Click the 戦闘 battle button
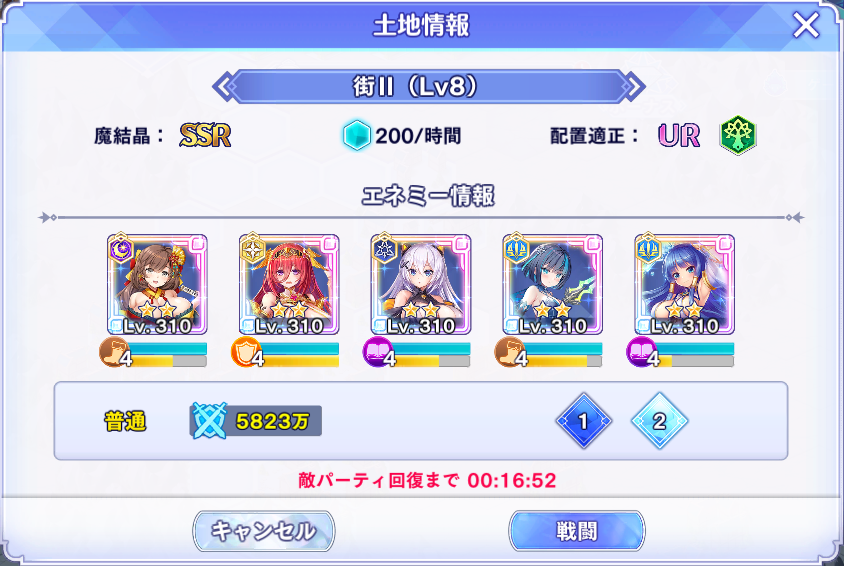Screen dimensions: 844x566 coord(576,531)
